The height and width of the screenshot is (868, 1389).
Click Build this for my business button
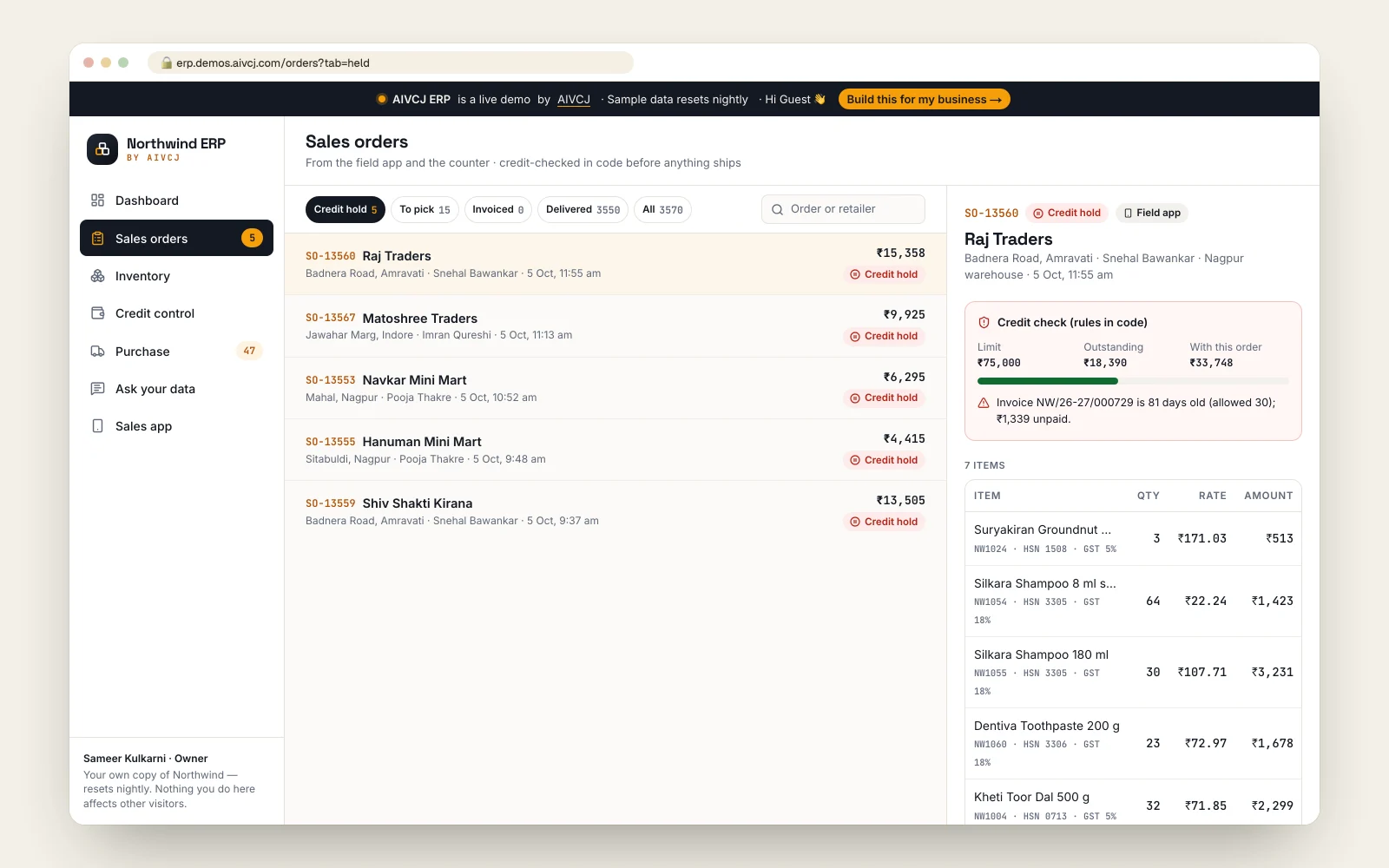924,99
